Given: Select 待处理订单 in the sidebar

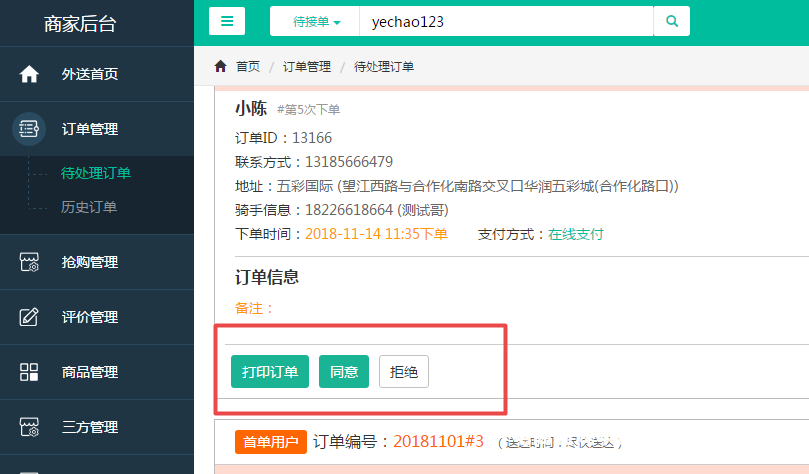Looking at the screenshot, I should click(x=96, y=173).
